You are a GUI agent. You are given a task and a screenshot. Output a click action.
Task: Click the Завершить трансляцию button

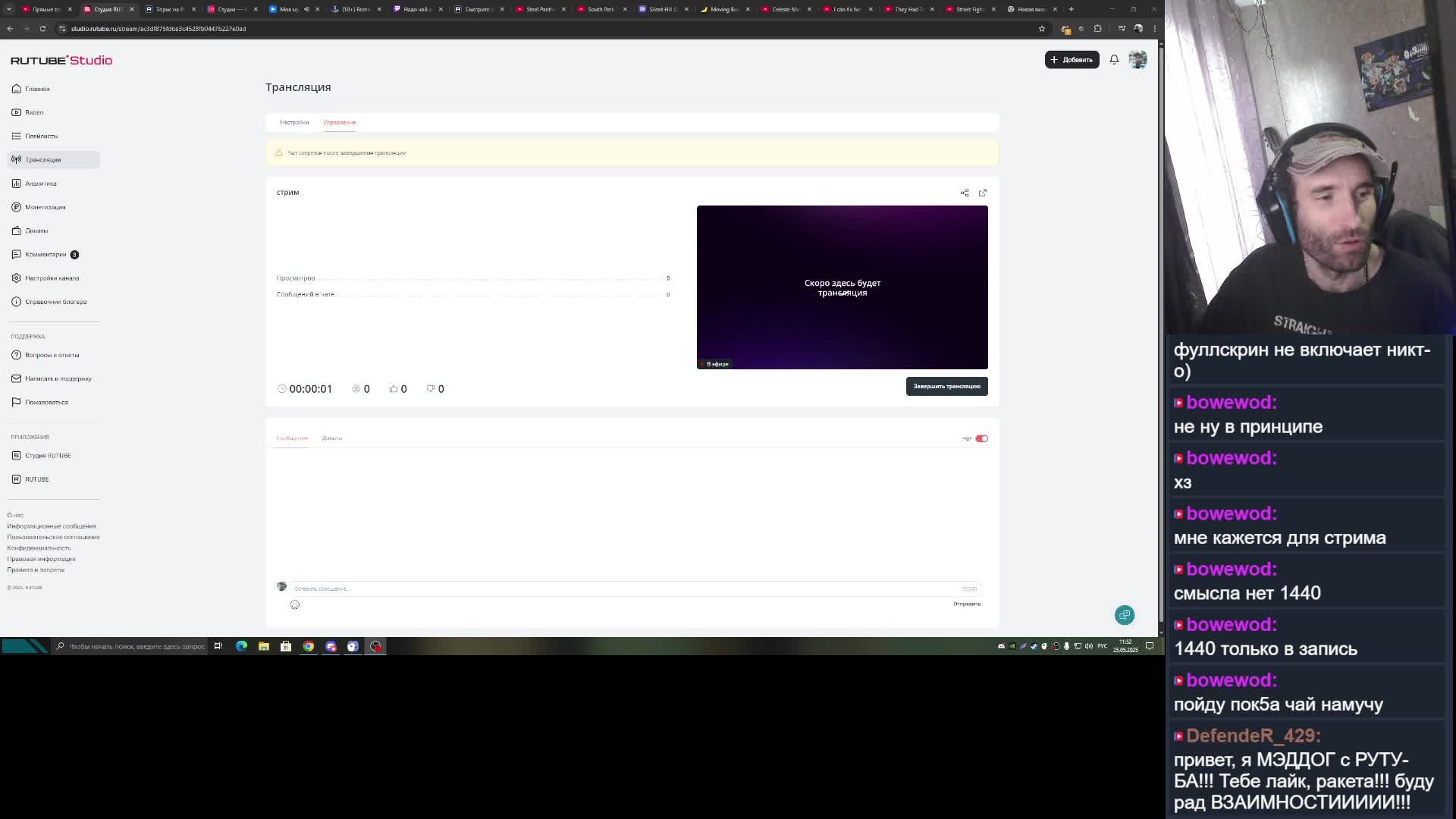(x=946, y=386)
